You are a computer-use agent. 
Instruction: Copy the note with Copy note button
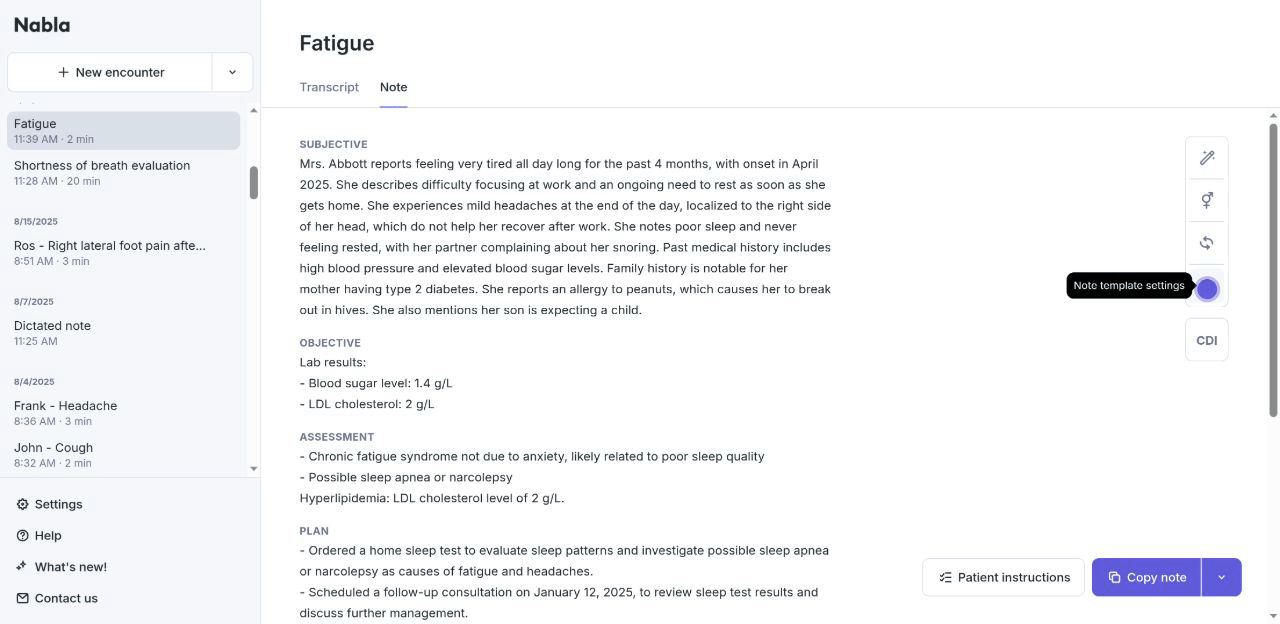1146,577
